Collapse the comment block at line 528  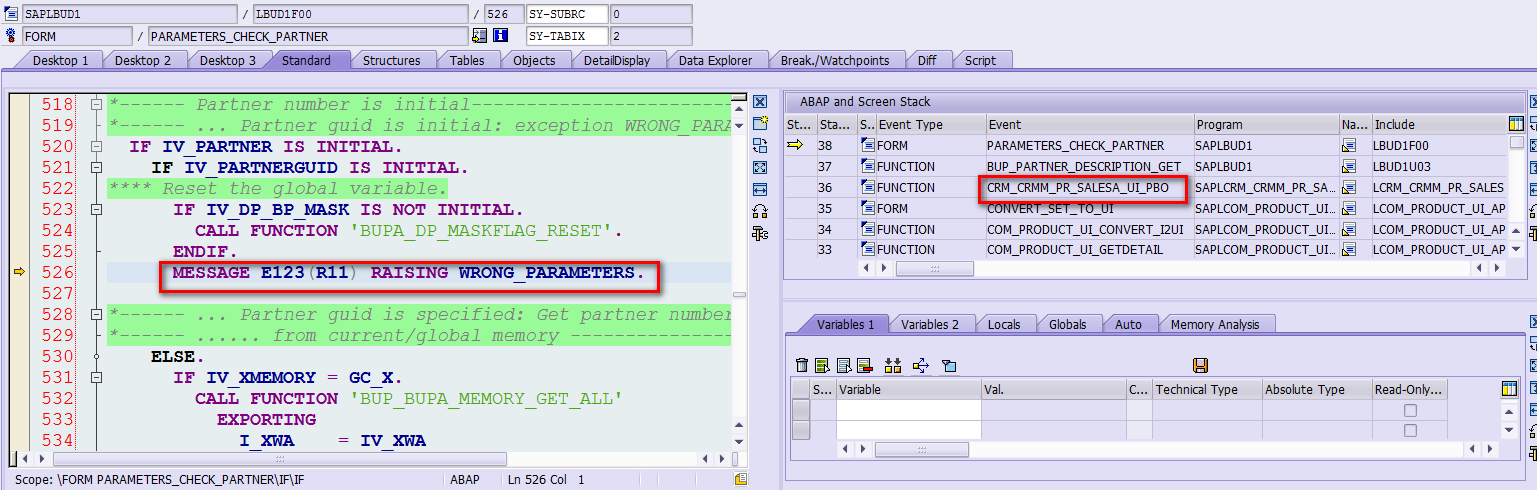point(96,315)
